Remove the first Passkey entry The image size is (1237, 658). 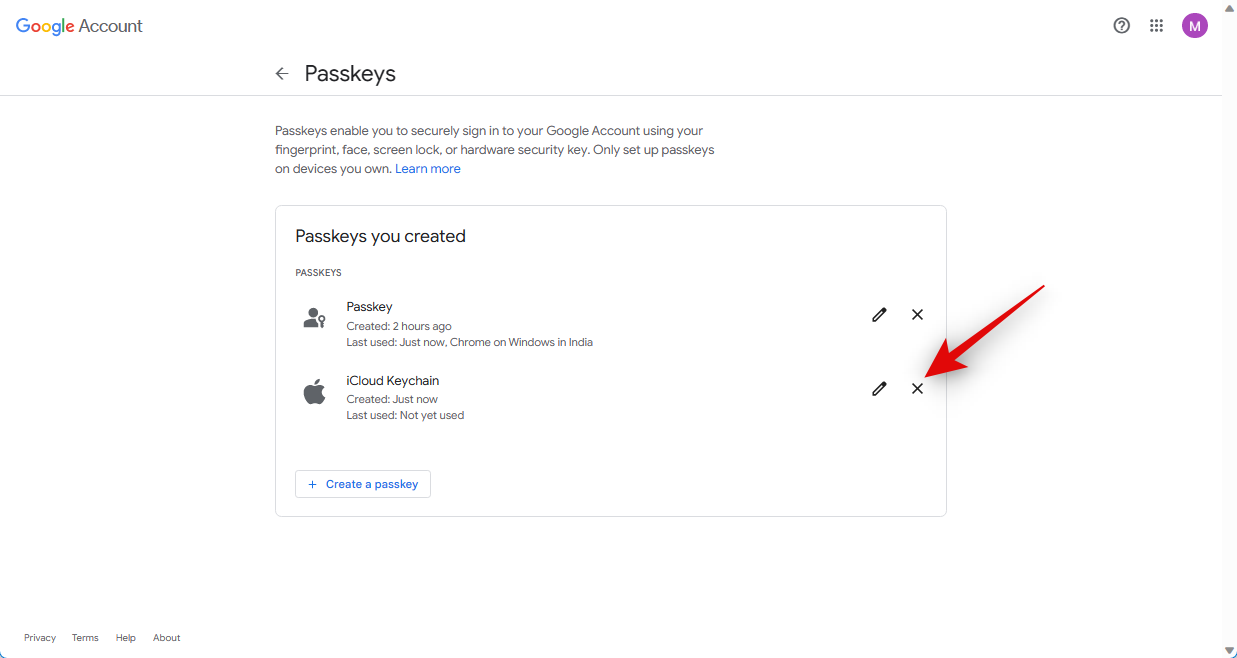917,315
